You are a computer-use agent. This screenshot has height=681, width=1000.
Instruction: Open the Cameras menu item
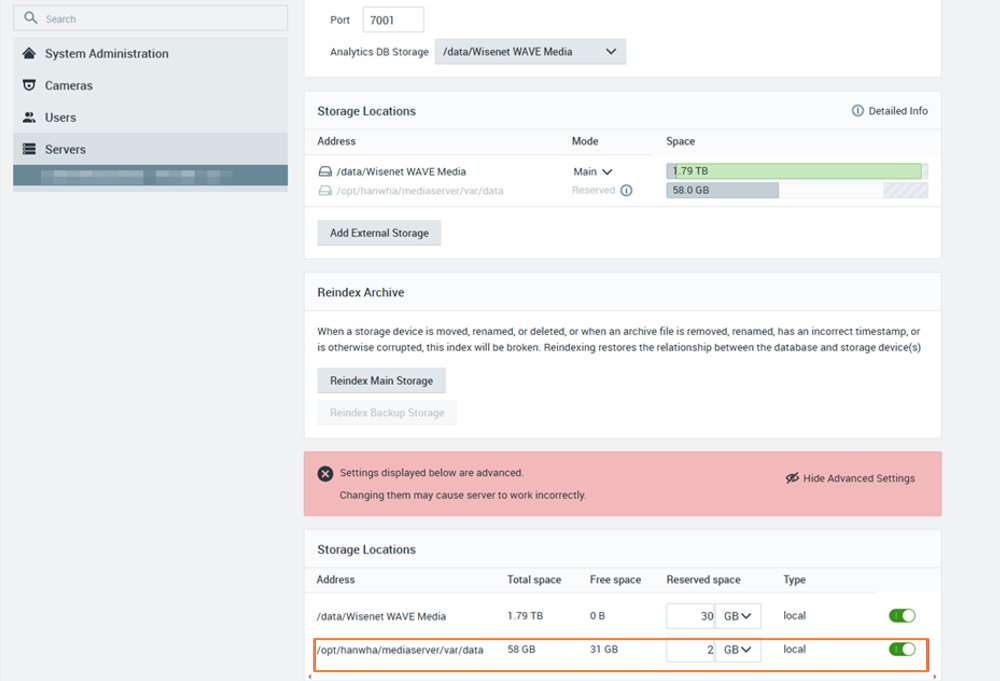(151, 85)
